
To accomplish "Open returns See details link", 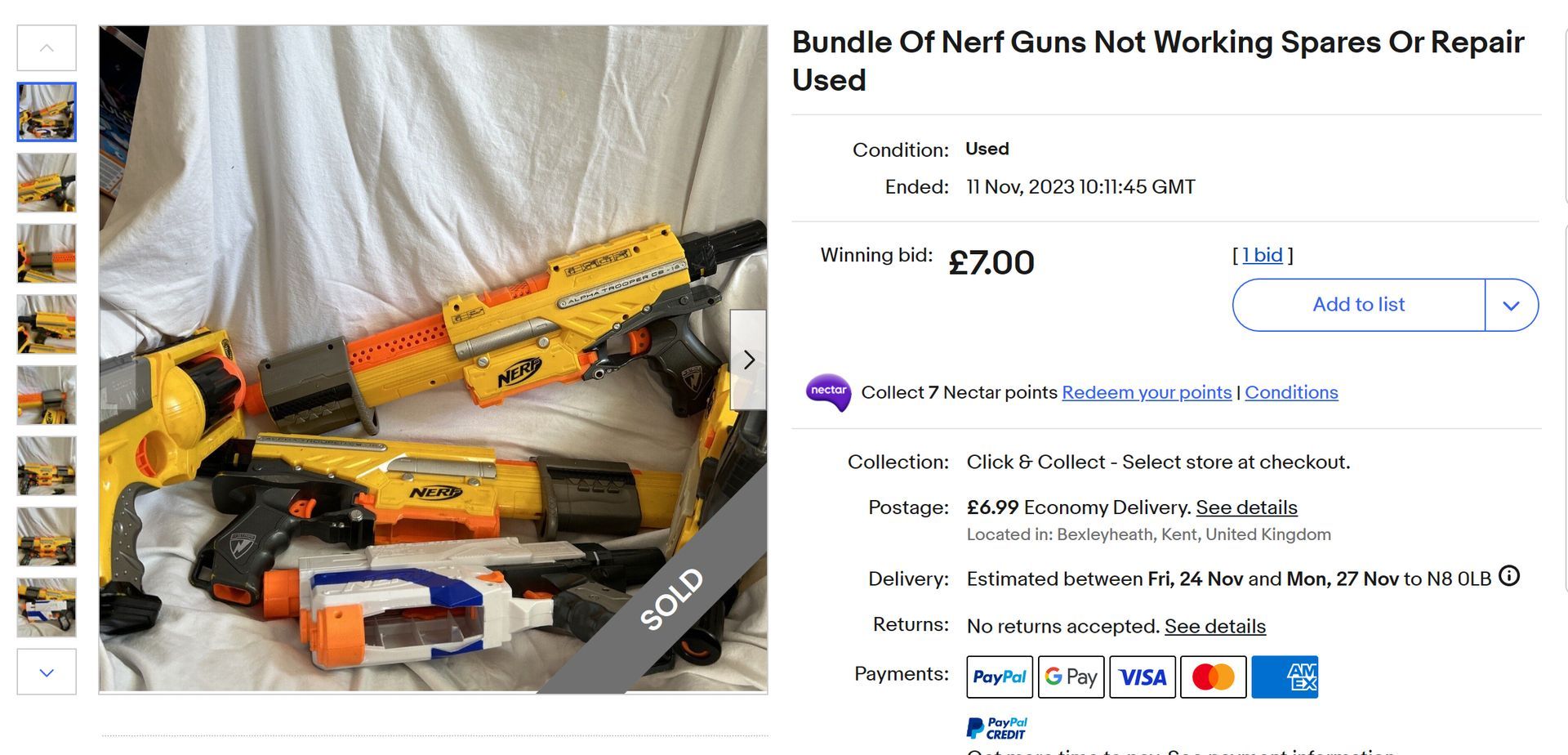I will point(1214,626).
